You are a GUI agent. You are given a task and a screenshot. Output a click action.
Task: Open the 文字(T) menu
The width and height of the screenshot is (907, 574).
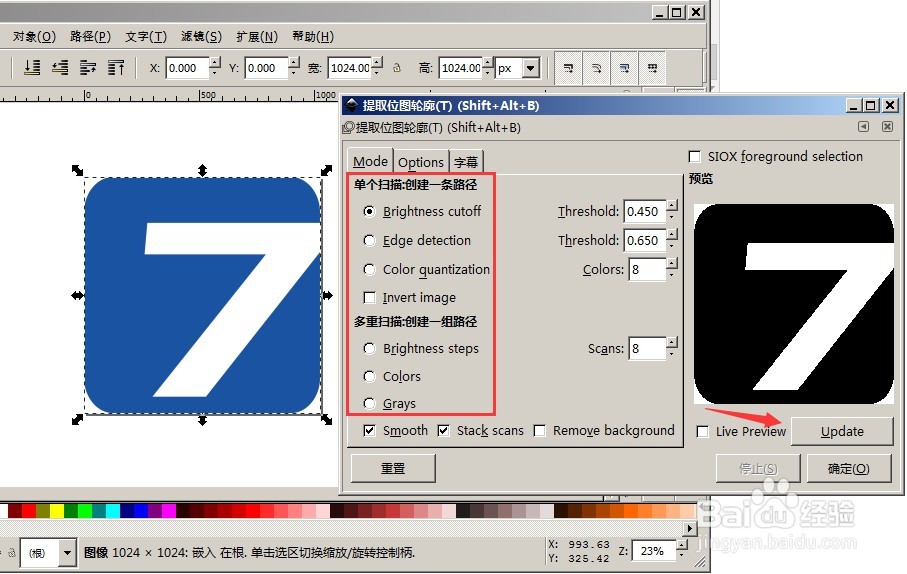(146, 36)
